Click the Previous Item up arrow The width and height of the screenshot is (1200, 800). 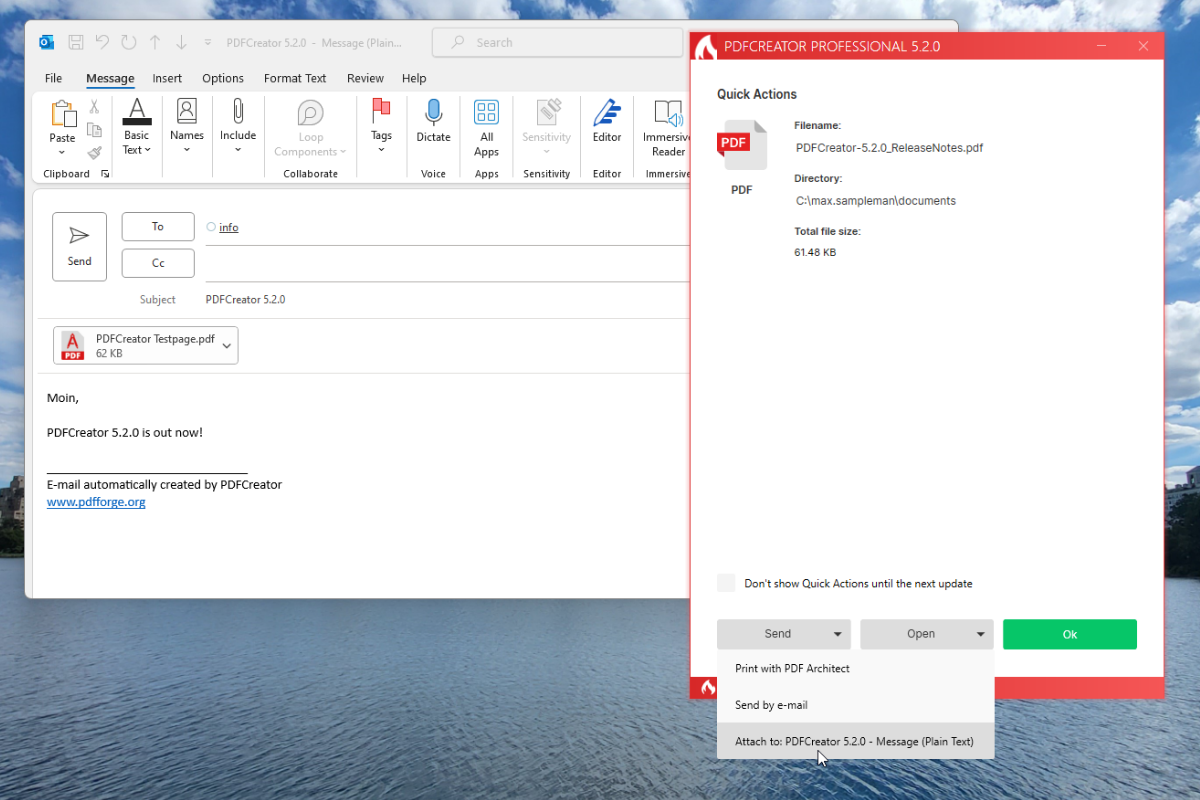coord(155,42)
